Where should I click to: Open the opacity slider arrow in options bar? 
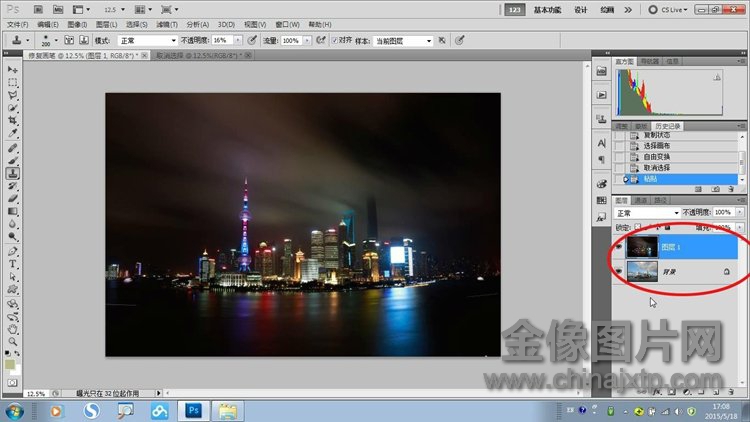click(238, 41)
